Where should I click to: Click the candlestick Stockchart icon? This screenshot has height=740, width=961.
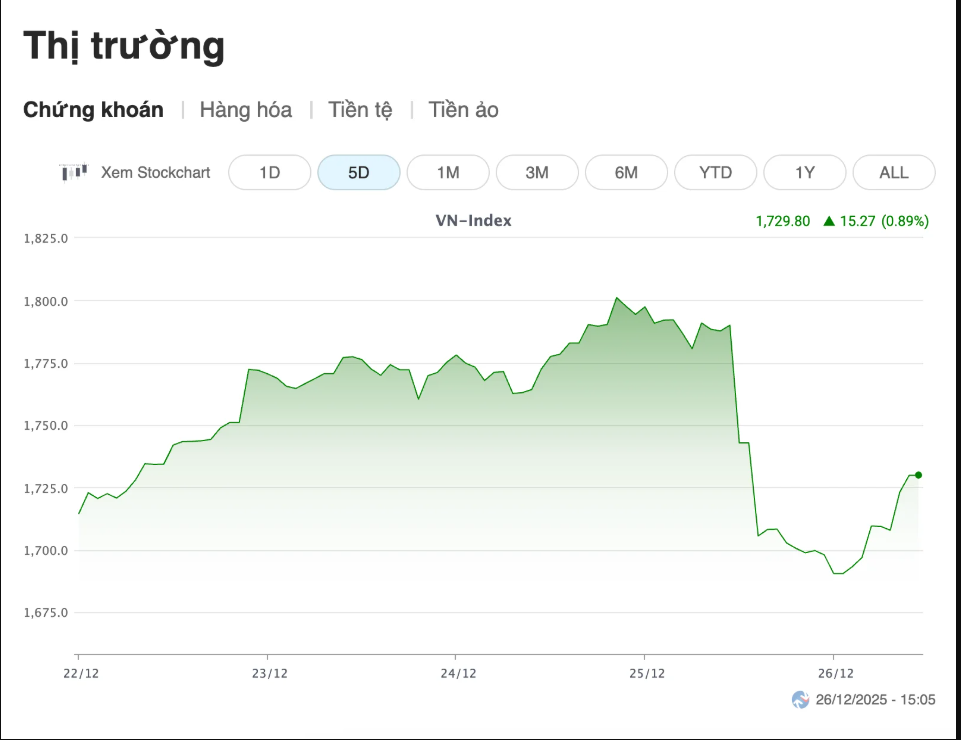click(x=73, y=172)
